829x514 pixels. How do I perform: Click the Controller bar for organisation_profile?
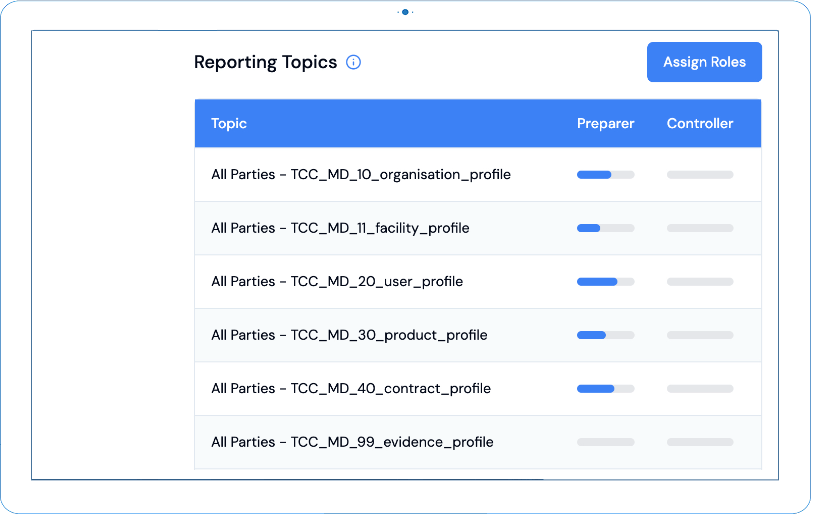(x=700, y=175)
